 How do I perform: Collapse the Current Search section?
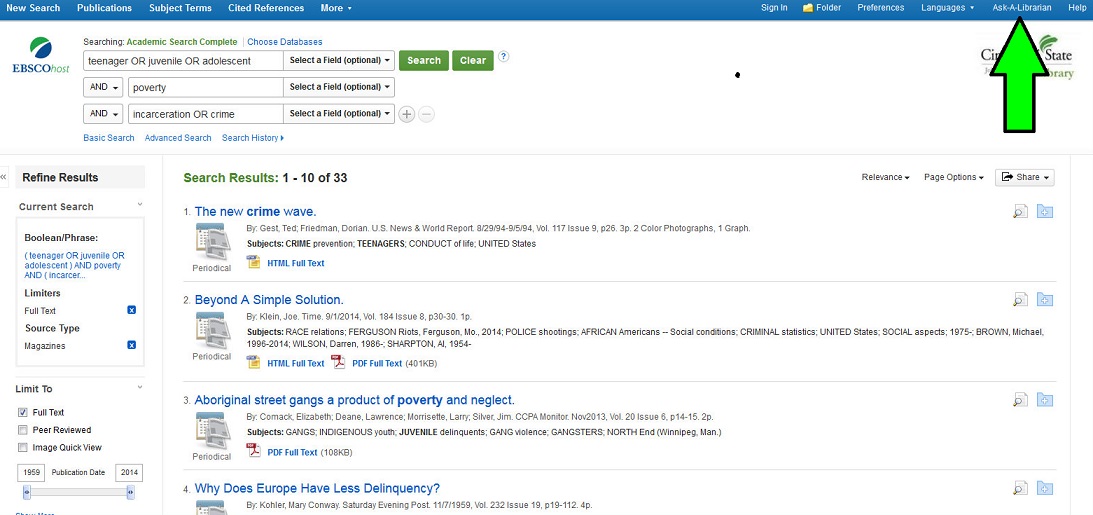pos(139,205)
